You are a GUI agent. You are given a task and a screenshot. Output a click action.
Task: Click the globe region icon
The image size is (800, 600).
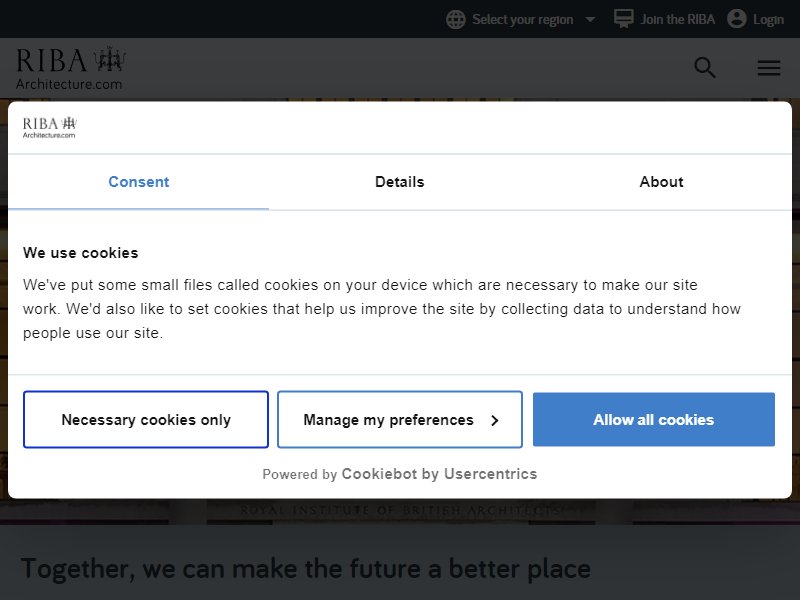tap(455, 19)
